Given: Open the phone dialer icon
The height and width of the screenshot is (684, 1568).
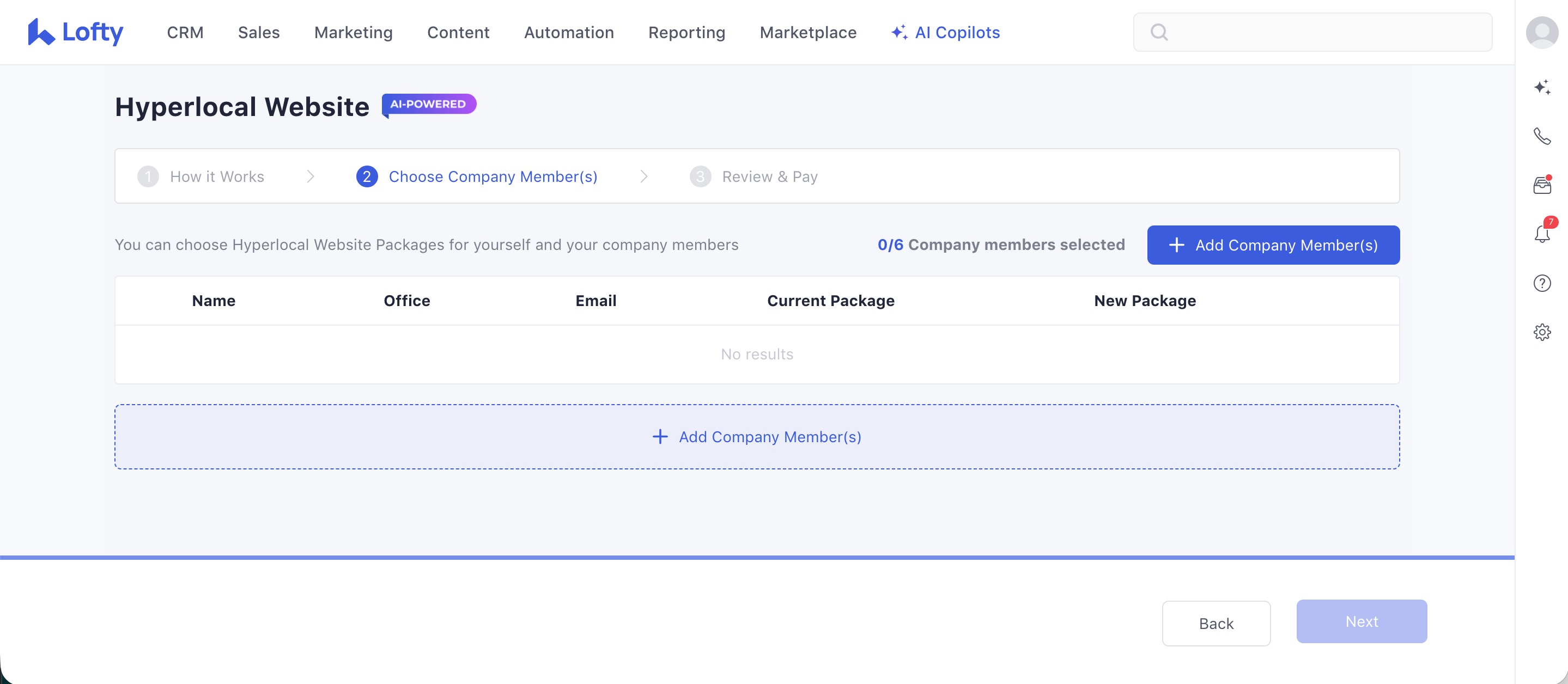Looking at the screenshot, I should point(1541,136).
